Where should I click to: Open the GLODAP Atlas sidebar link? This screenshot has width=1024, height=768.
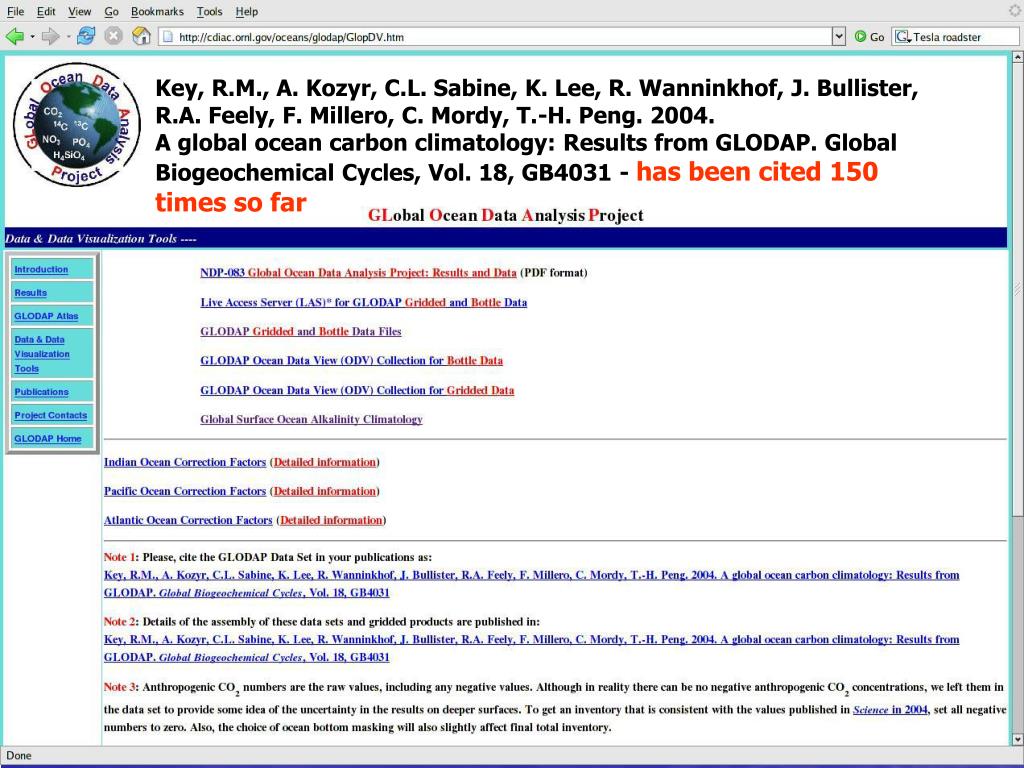pos(46,316)
